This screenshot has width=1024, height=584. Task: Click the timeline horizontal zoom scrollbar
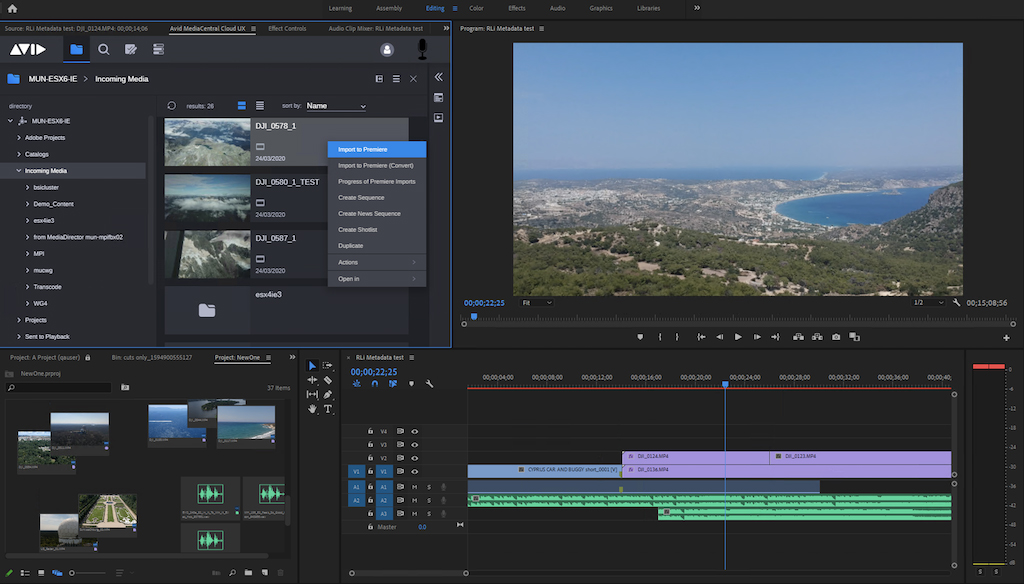point(409,574)
